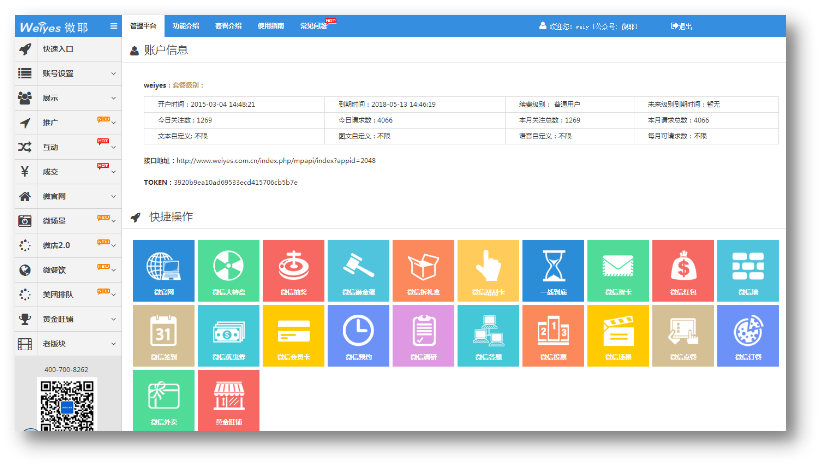823x468 pixels.
Task: Click the welcome user info in header
Action: (588, 26)
